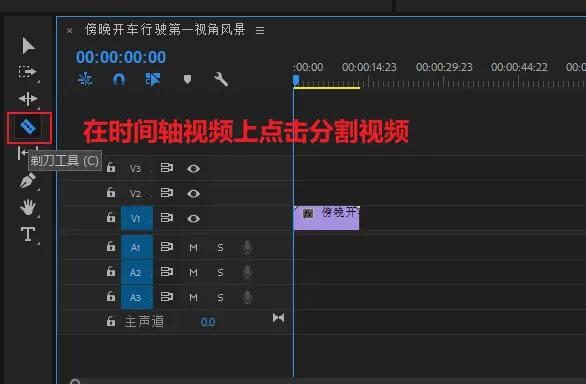Image resolution: width=586 pixels, height=384 pixels.
Task: Hide track output of V3
Action: (x=193, y=169)
